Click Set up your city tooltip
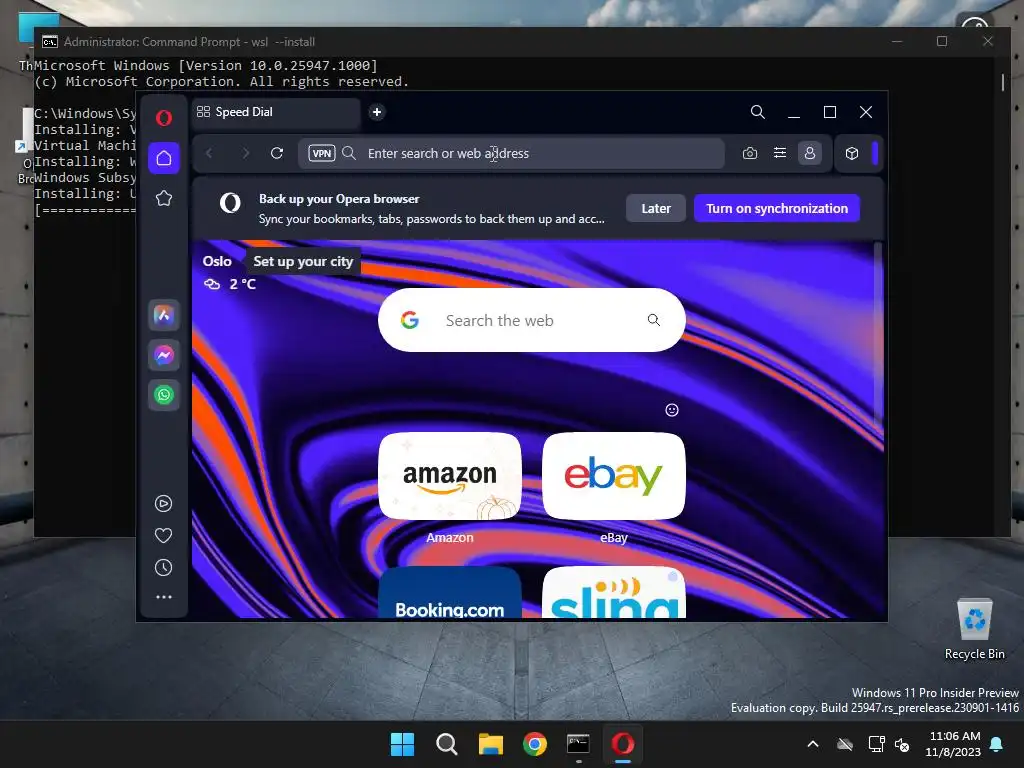1024x768 pixels. point(303,261)
